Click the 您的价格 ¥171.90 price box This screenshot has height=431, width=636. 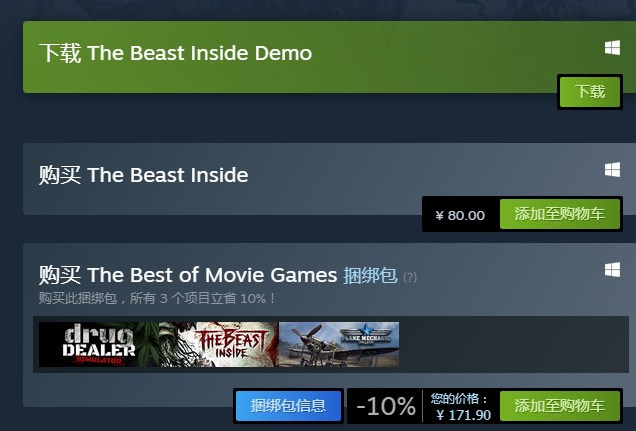pos(461,407)
